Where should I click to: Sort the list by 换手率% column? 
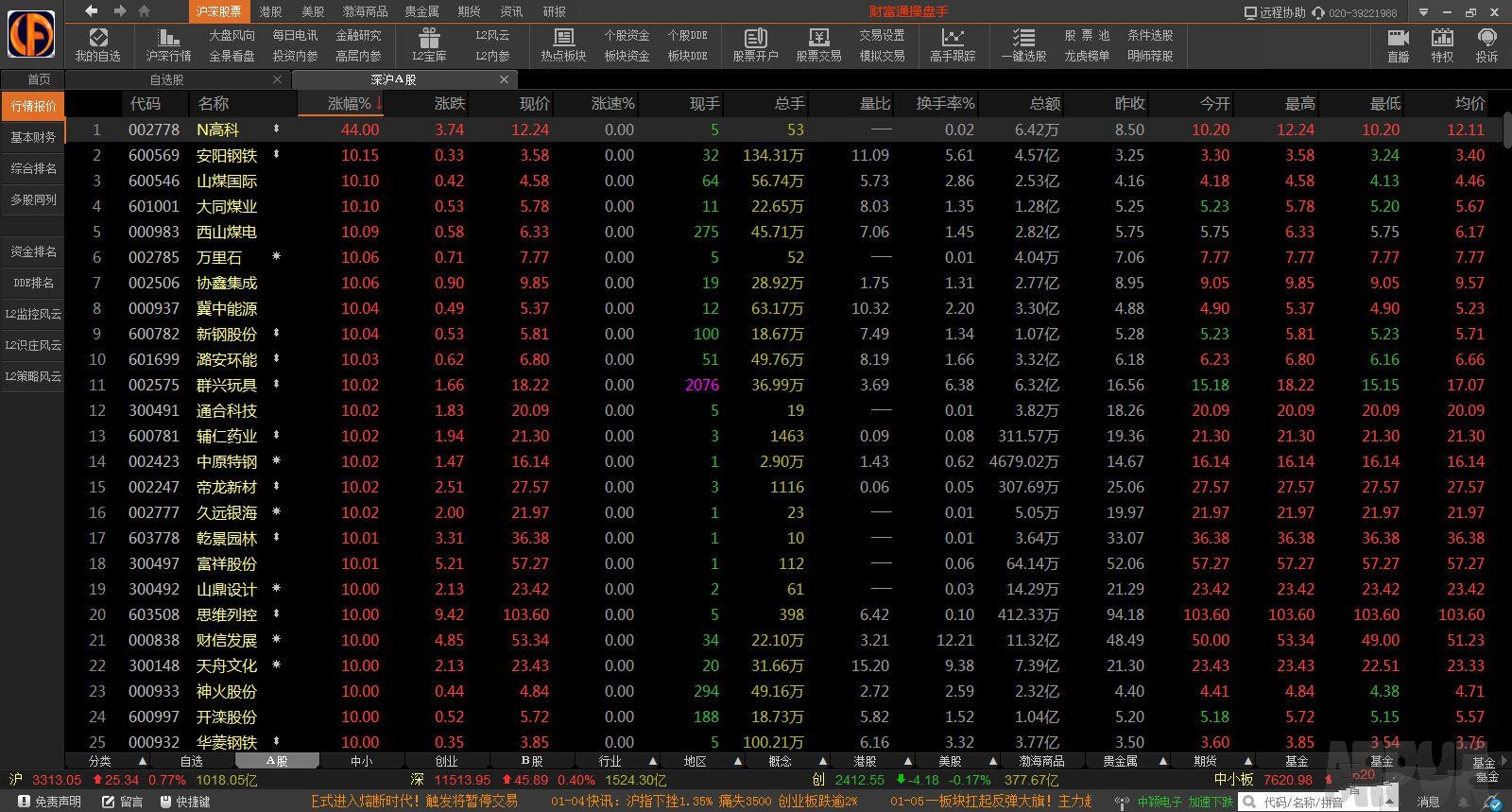pos(945,103)
